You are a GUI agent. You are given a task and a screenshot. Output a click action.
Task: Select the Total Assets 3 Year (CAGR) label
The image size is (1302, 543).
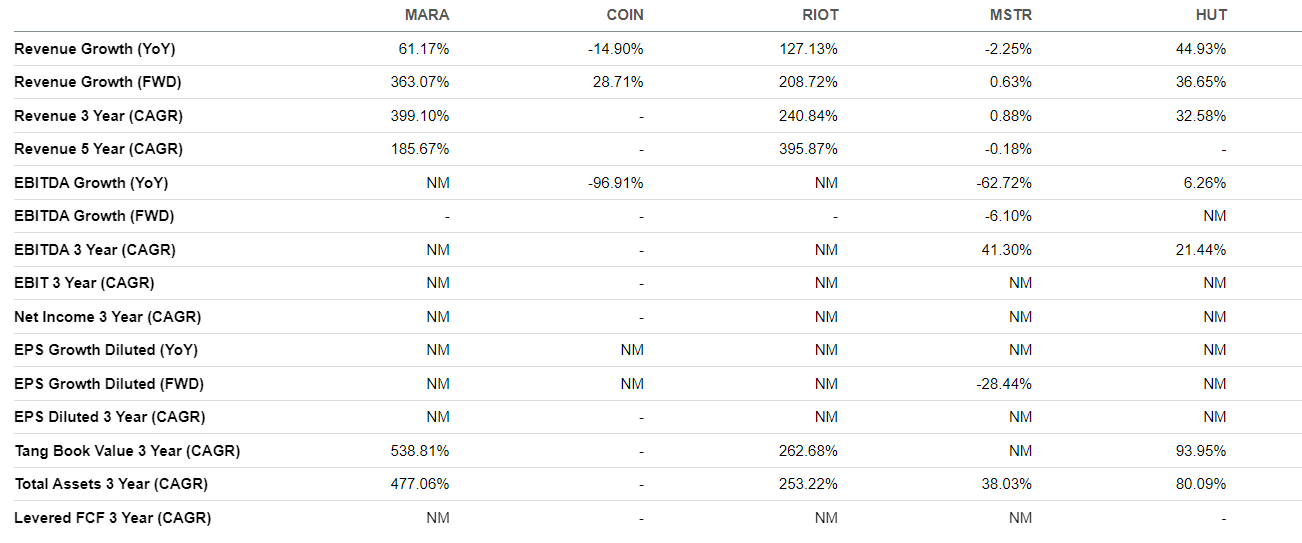tap(111, 484)
